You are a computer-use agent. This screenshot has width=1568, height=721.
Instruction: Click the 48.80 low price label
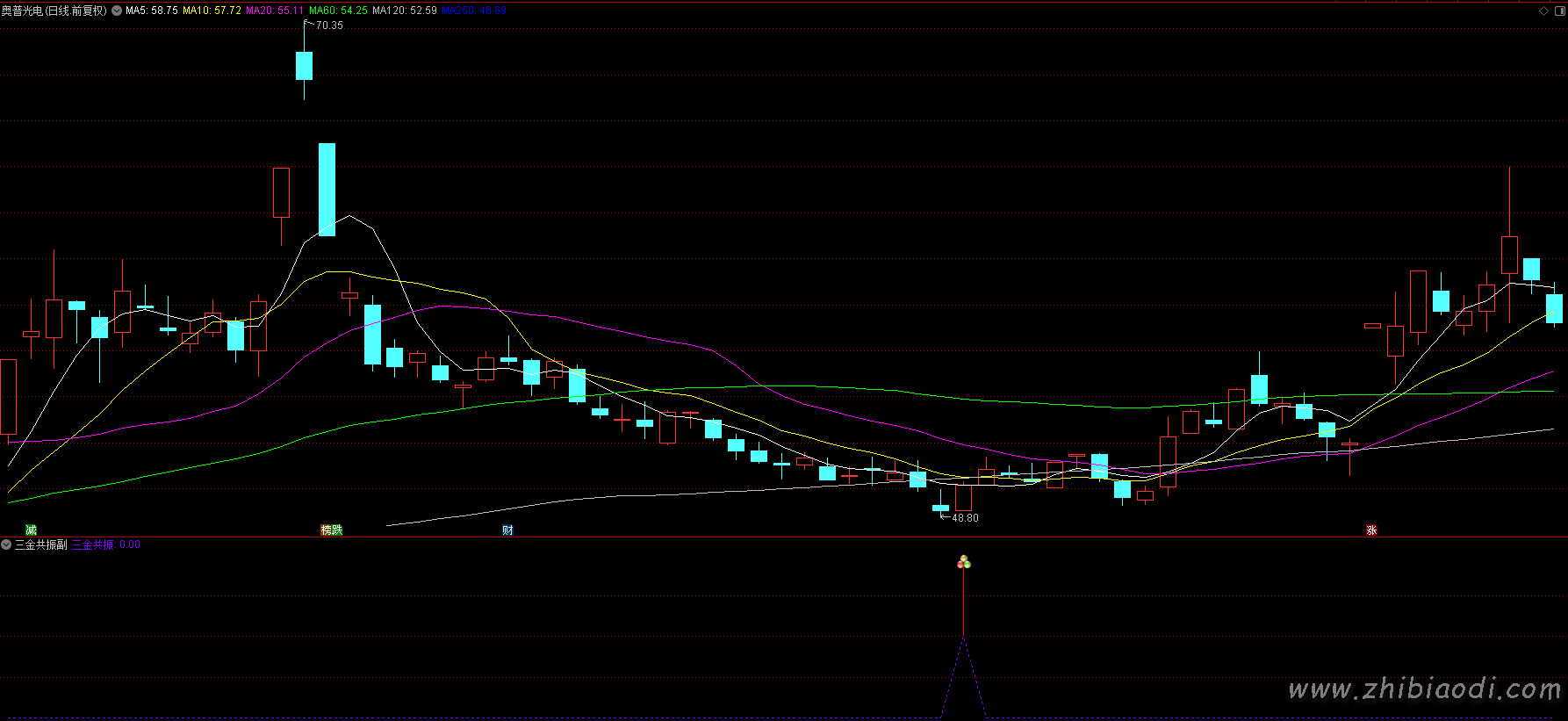965,518
